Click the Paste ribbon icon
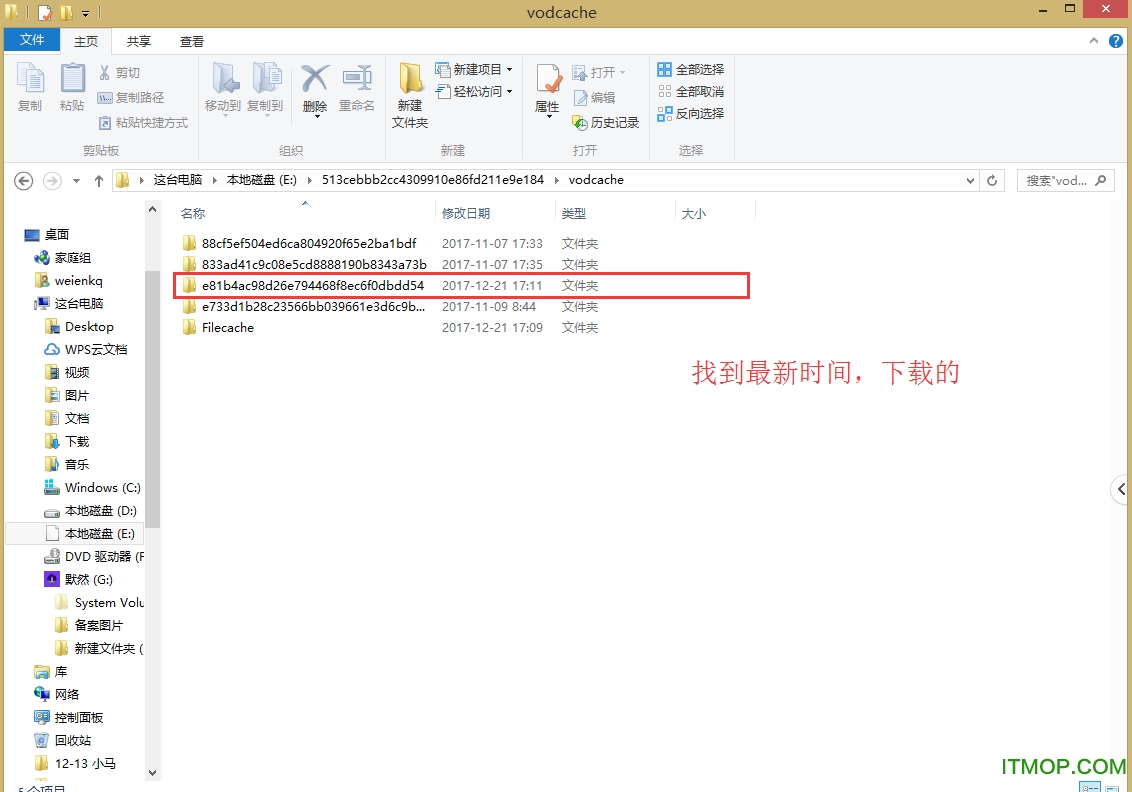The height and width of the screenshot is (792, 1132). 71,87
